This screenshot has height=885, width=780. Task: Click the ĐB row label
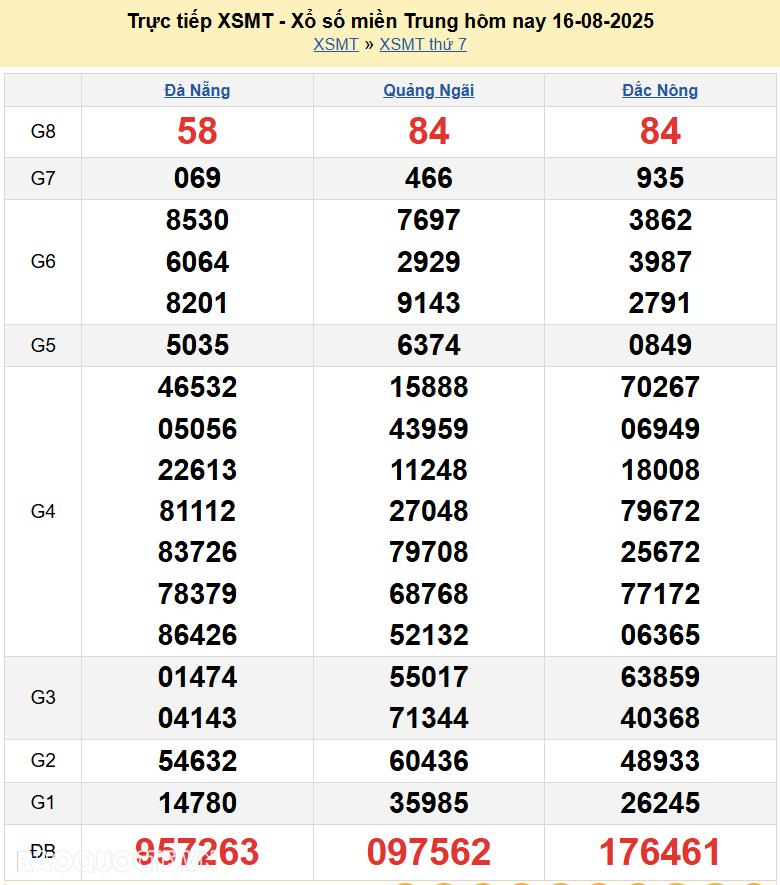pos(43,852)
